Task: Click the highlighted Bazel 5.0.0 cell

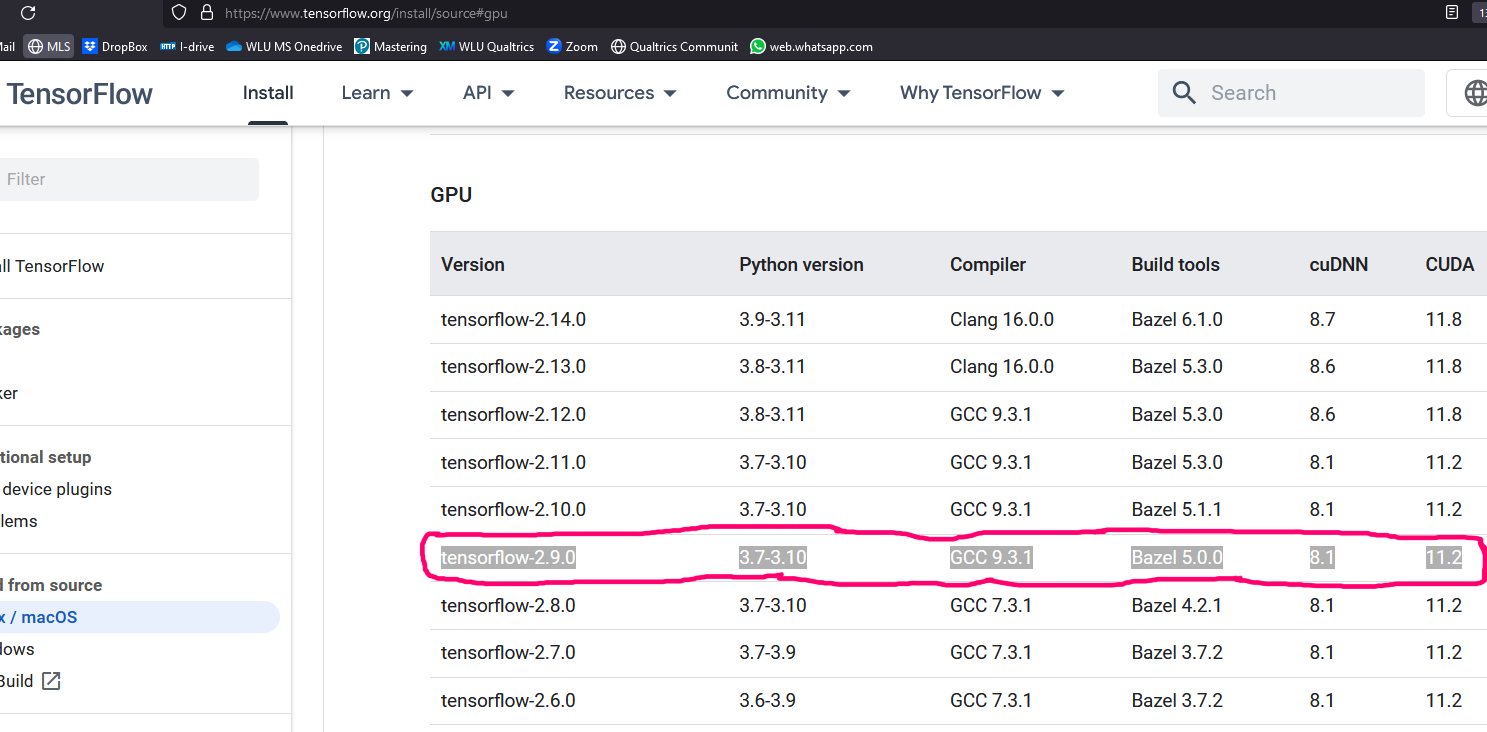Action: [x=1177, y=557]
